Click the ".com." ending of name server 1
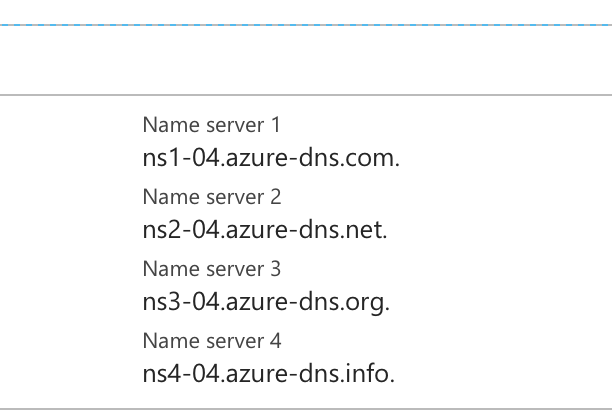Screen dimensions: 612x412 click(x=369, y=158)
